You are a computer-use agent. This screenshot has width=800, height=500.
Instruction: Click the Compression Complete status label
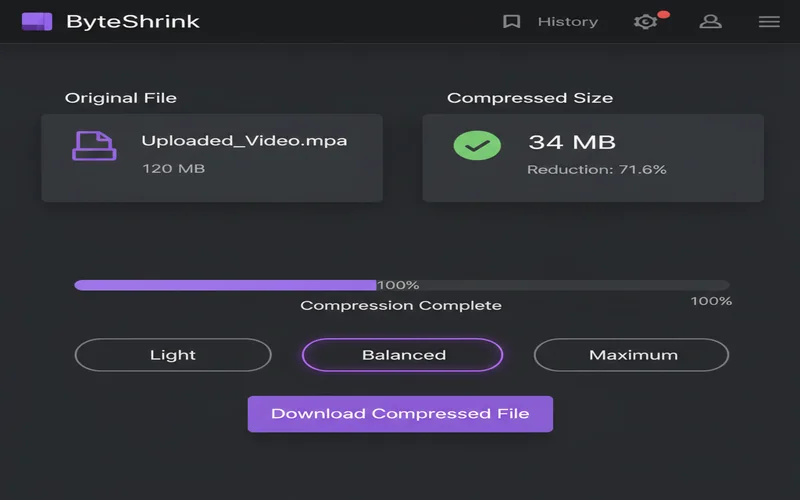tap(401, 305)
